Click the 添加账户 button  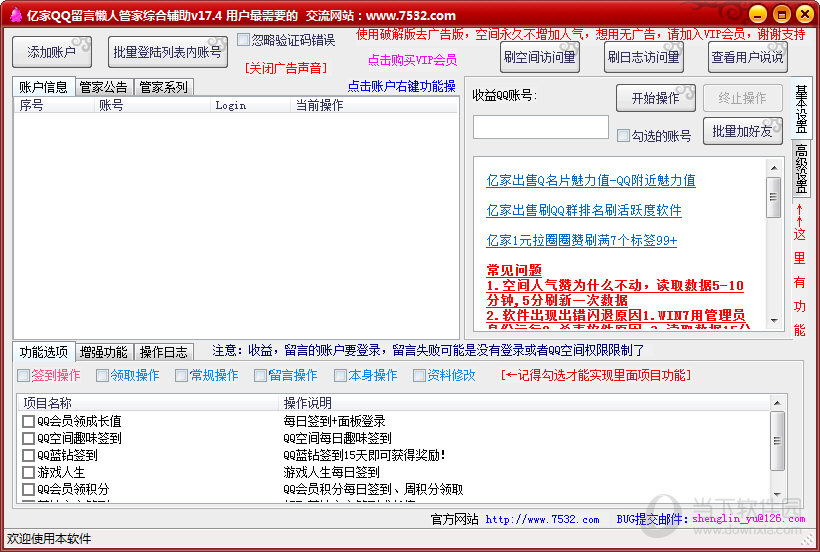point(52,52)
